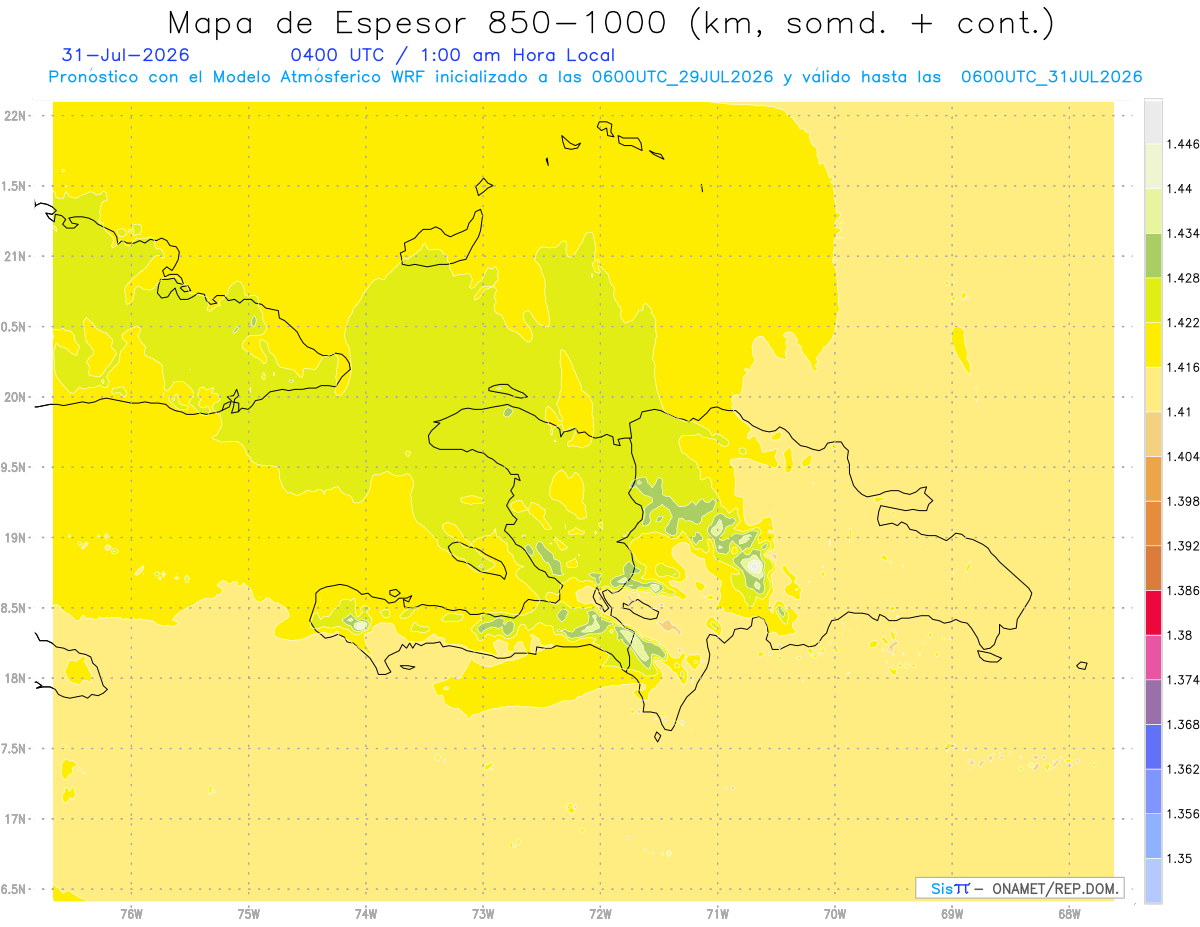Click the colorbar value '1.398'
Image resolution: width=1200 pixels, height=927 pixels.
tap(1185, 501)
